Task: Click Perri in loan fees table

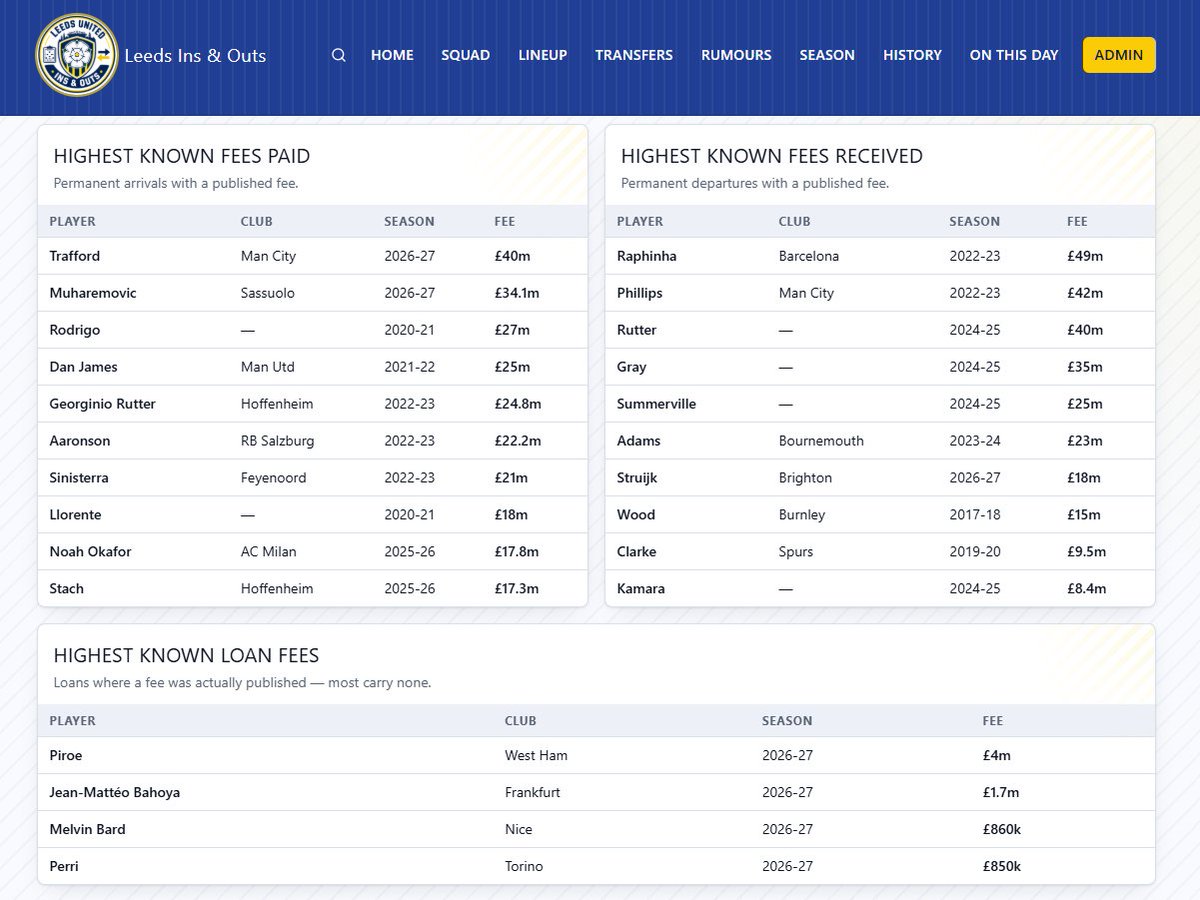Action: (x=64, y=866)
